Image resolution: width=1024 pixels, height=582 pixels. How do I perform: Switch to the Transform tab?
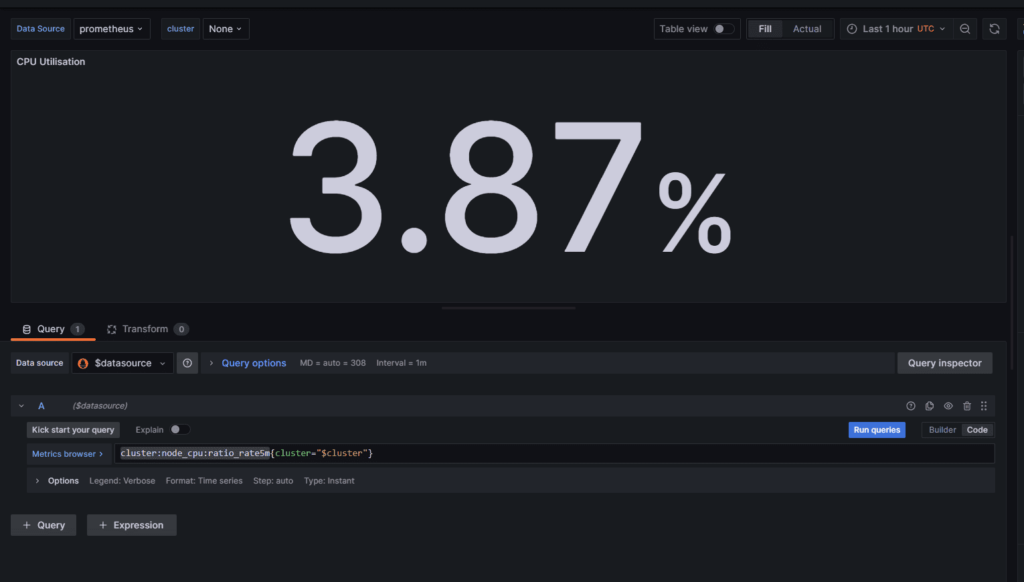148,329
